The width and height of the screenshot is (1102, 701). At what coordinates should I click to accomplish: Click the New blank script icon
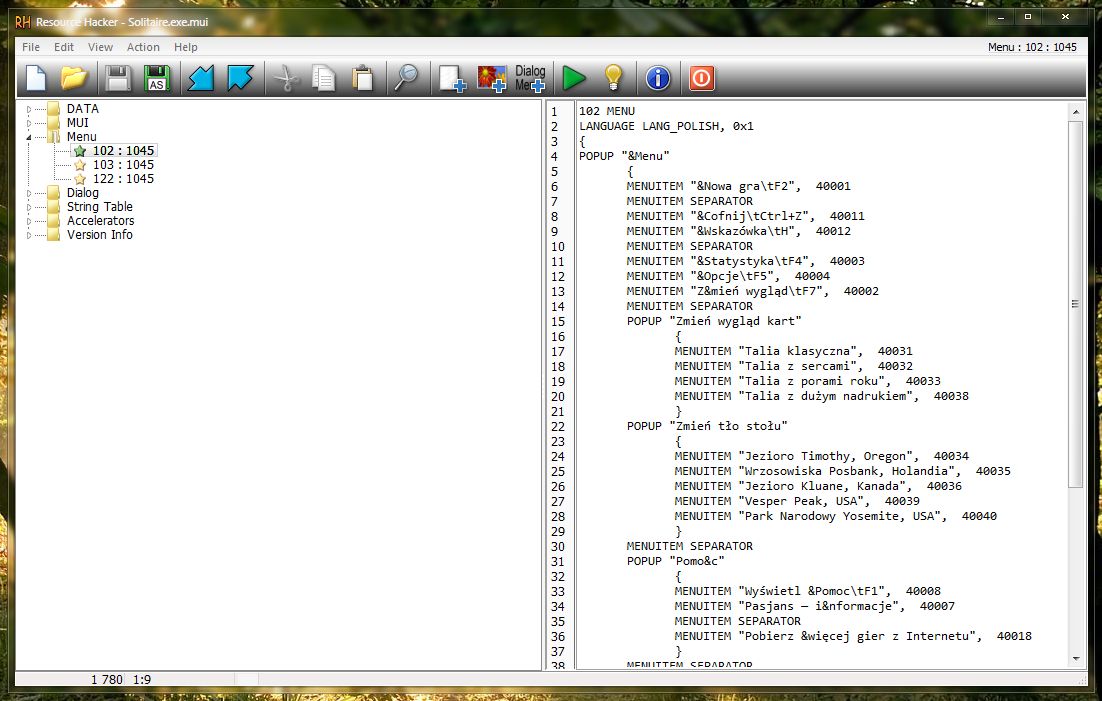click(36, 78)
